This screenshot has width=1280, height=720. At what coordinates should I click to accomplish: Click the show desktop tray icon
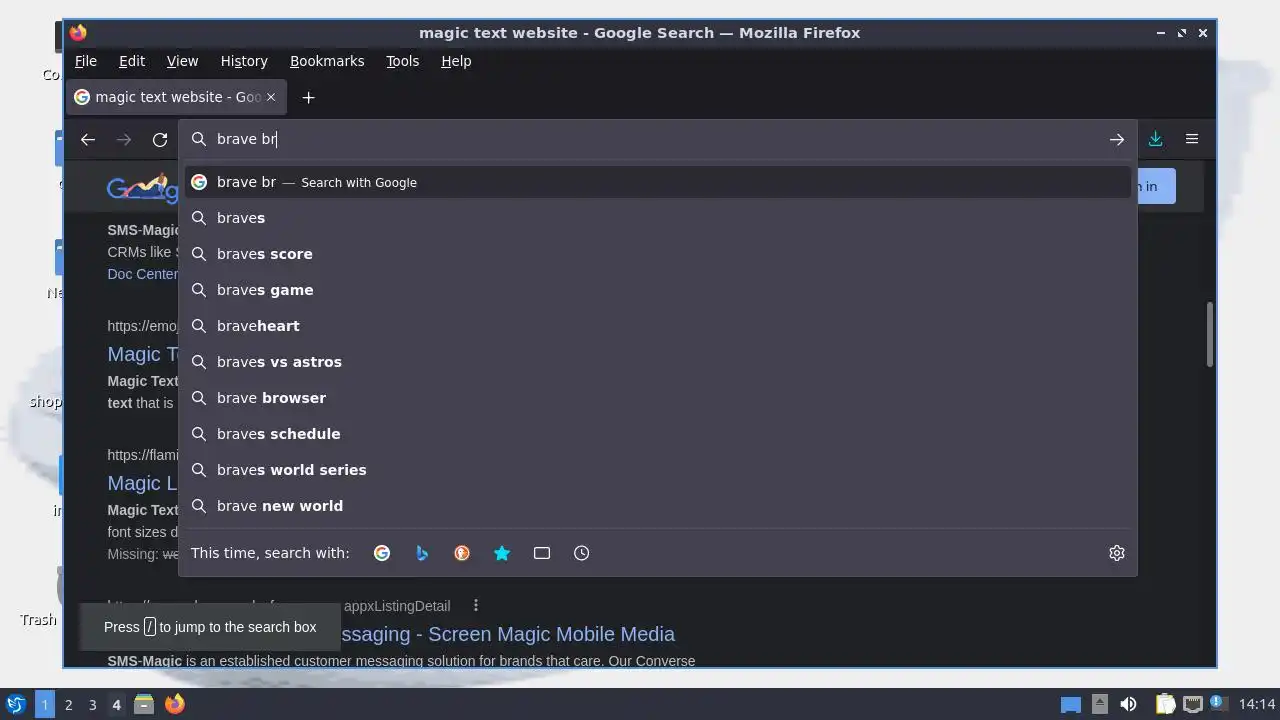coord(1071,705)
